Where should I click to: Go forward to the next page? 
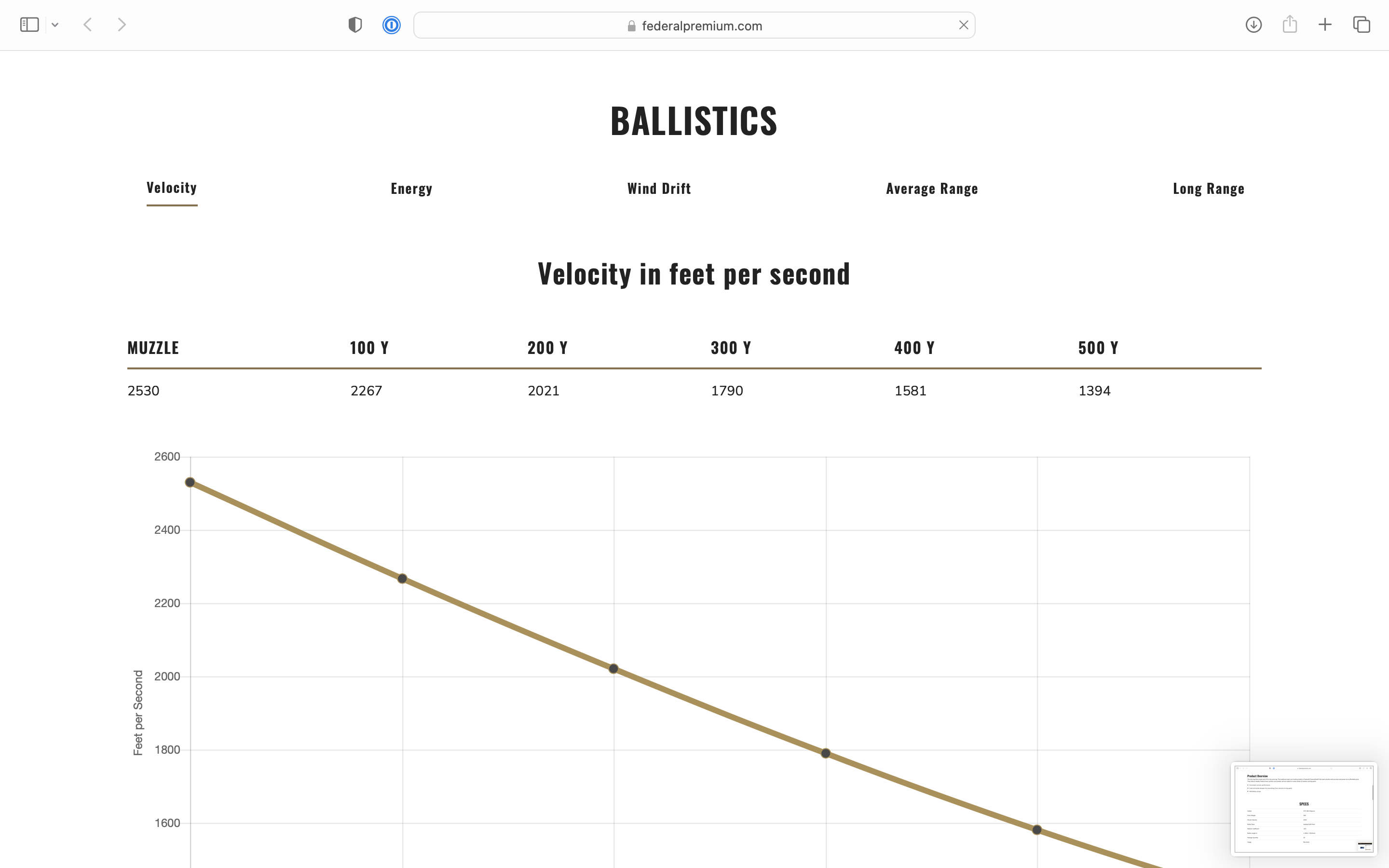tap(121, 25)
